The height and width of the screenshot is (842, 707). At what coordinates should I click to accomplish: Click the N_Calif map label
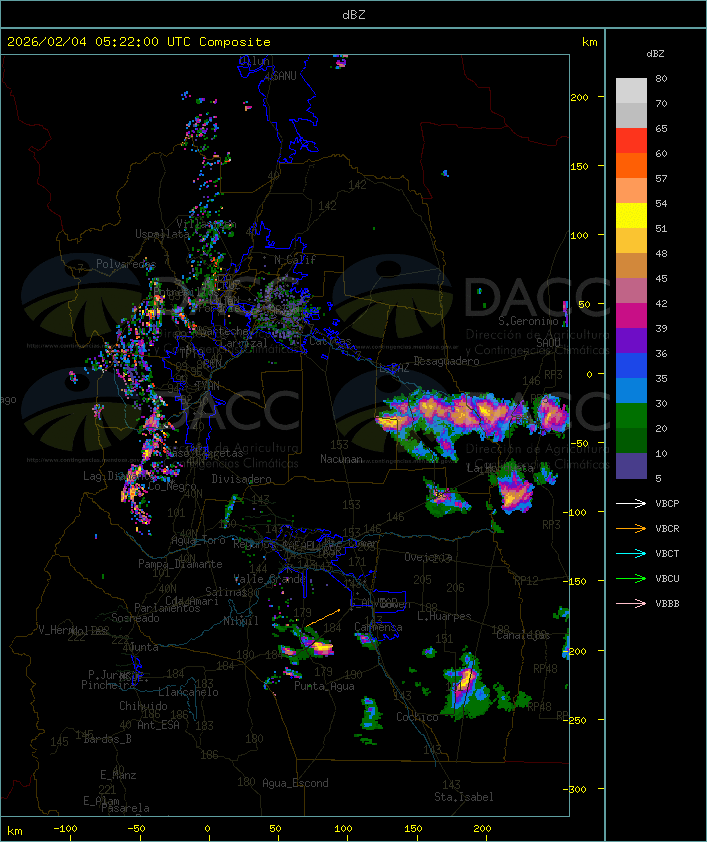(x=295, y=260)
